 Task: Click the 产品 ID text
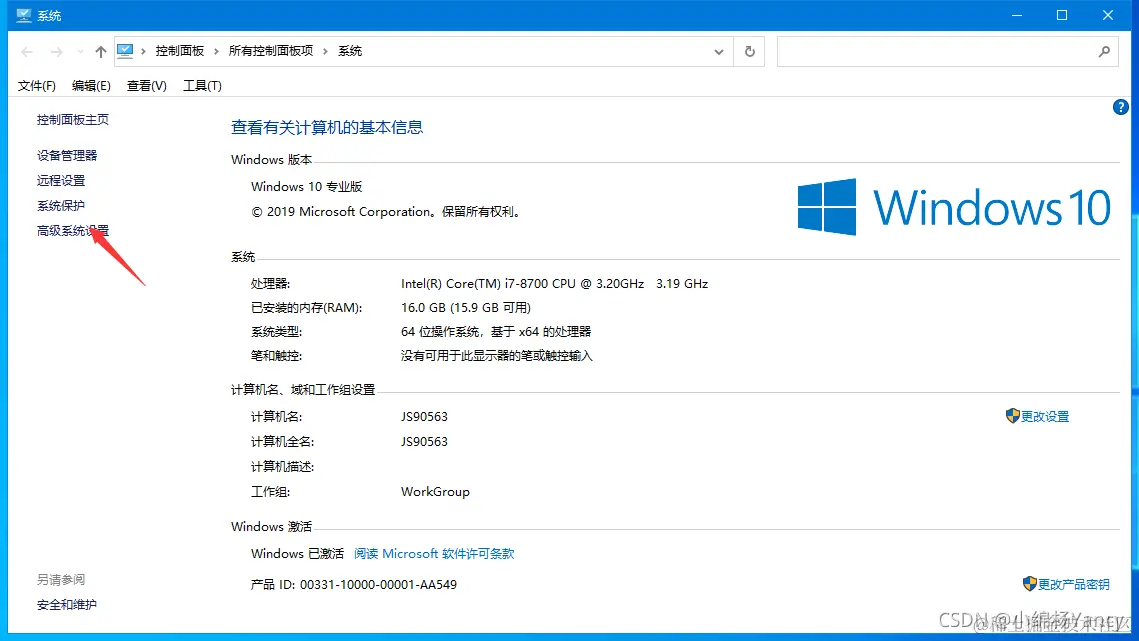[x=354, y=585]
